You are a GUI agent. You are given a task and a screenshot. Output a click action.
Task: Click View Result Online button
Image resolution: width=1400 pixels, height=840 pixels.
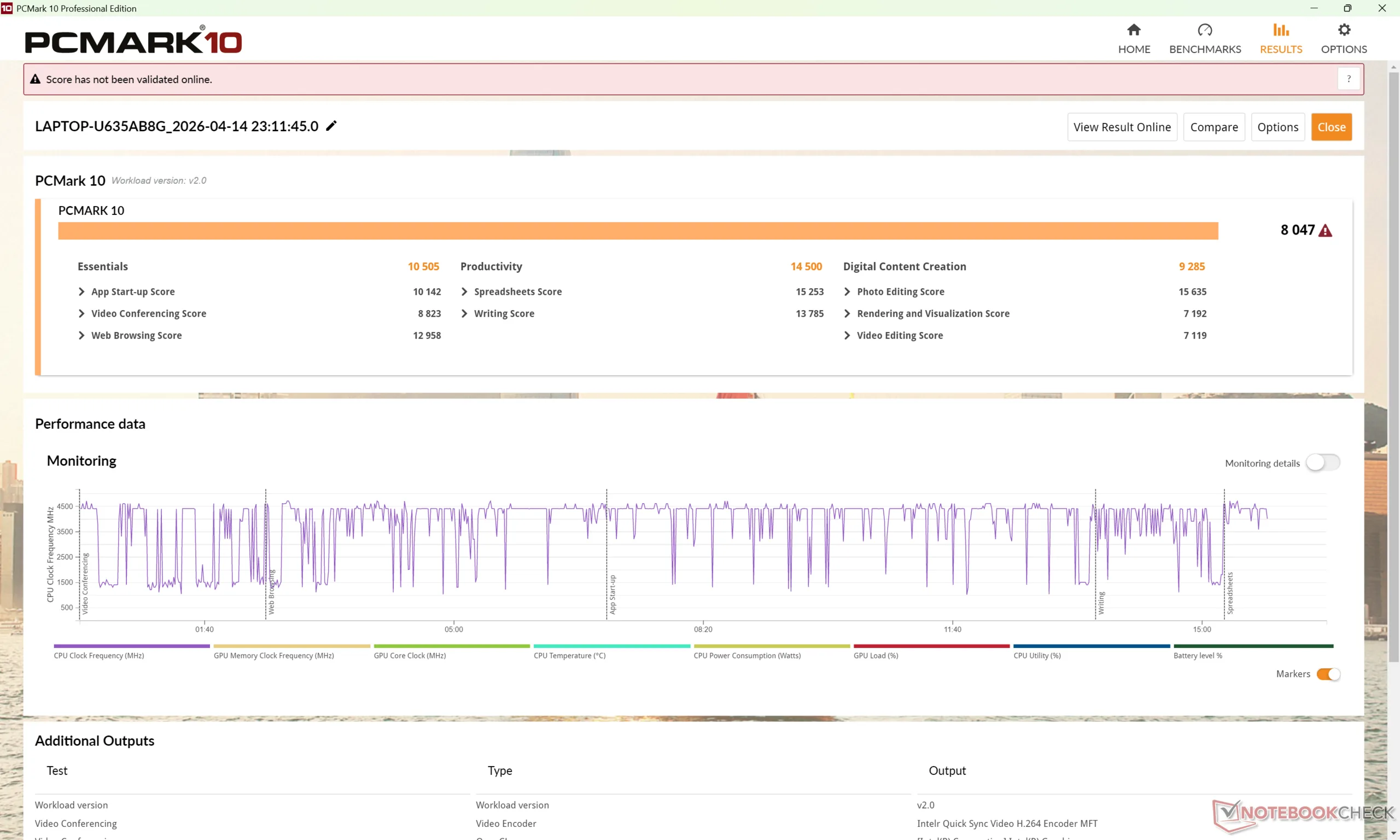[1122, 127]
